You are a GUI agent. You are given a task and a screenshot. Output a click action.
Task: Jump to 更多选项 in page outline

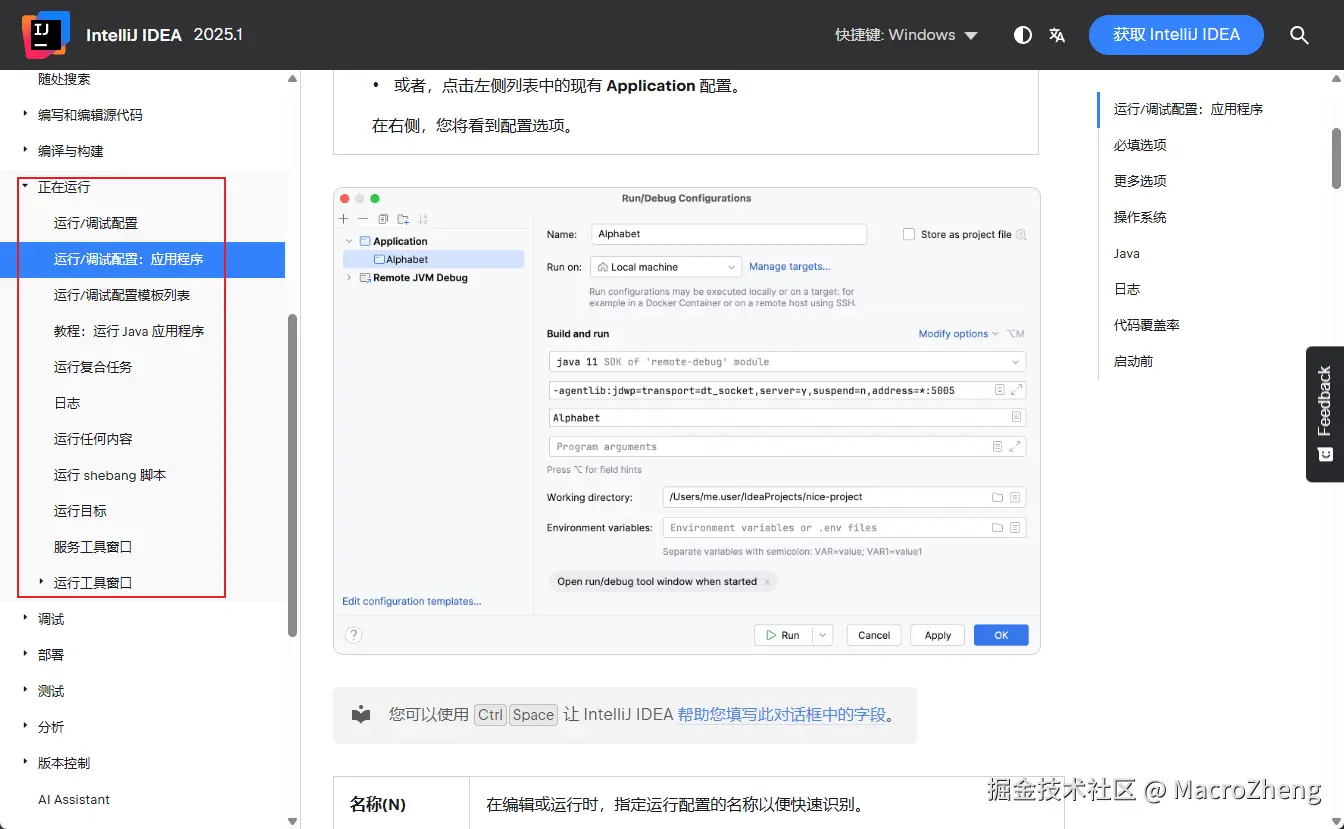(1140, 181)
